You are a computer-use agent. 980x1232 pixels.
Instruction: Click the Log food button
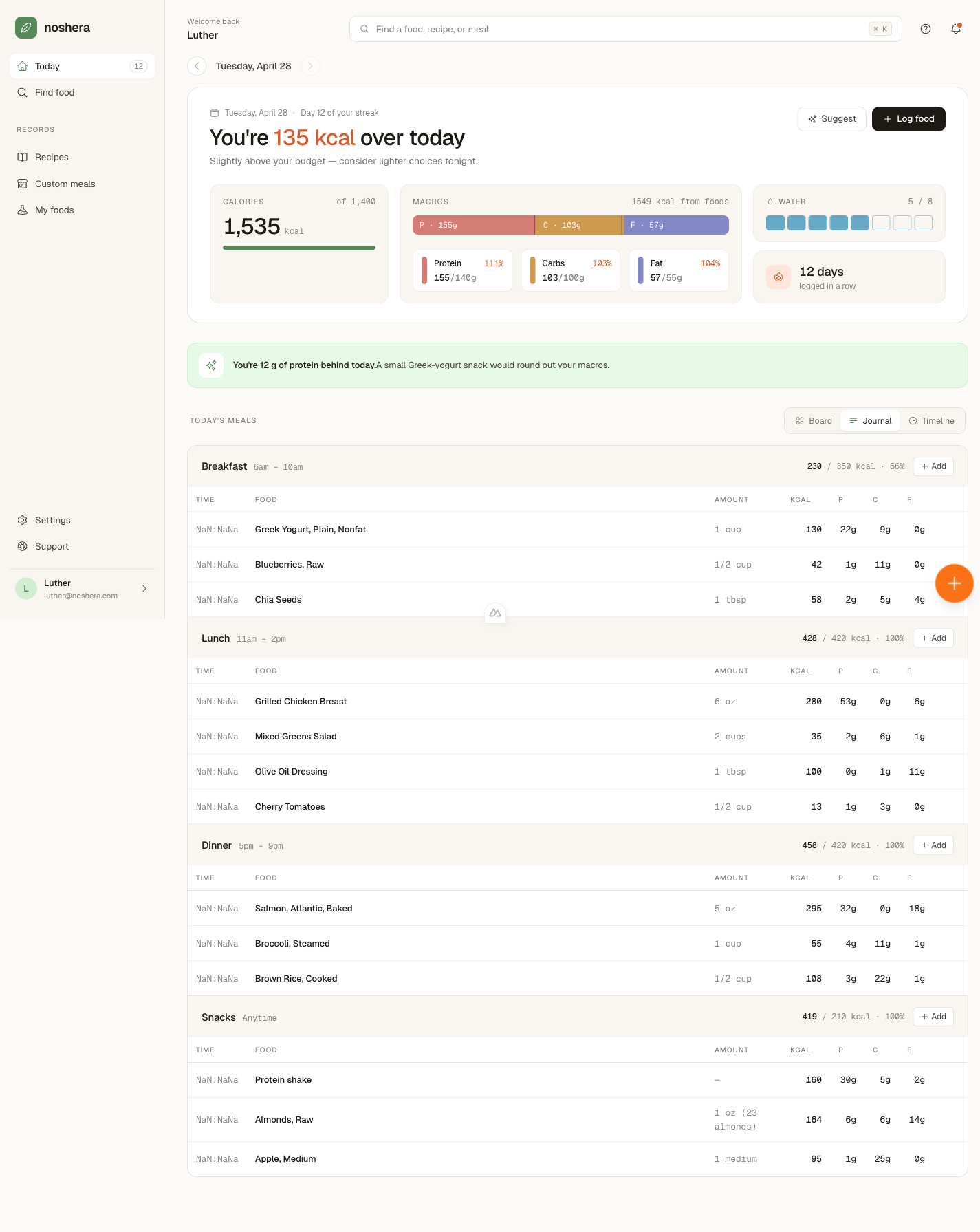pyautogui.click(x=908, y=118)
